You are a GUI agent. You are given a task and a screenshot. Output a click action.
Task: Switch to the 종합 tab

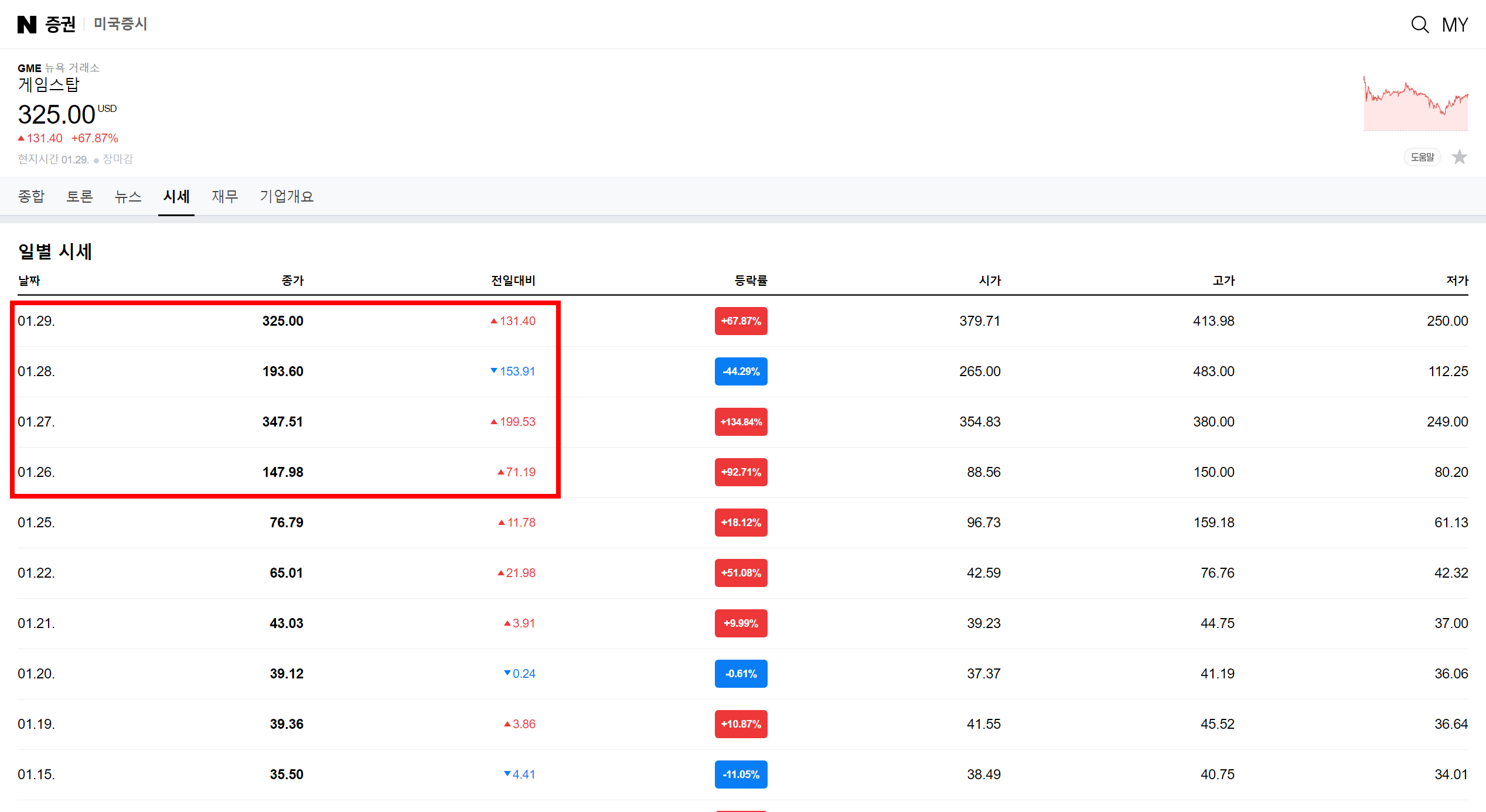(x=31, y=196)
